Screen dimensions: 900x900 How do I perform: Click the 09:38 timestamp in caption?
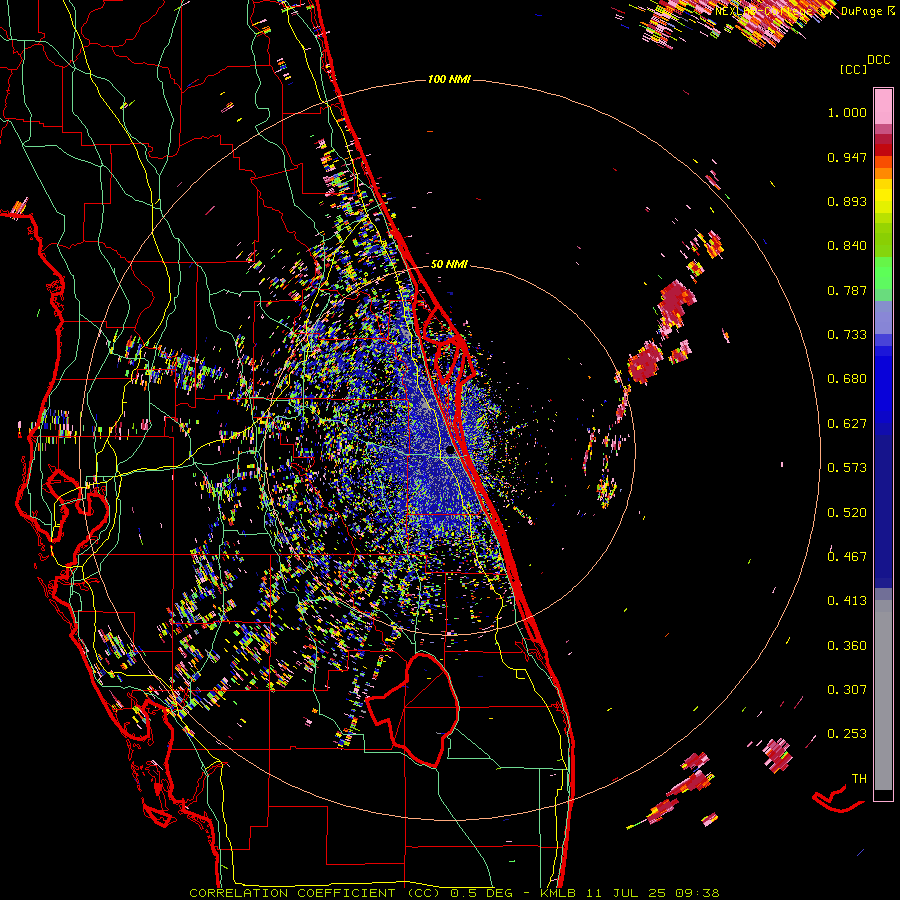(697, 893)
